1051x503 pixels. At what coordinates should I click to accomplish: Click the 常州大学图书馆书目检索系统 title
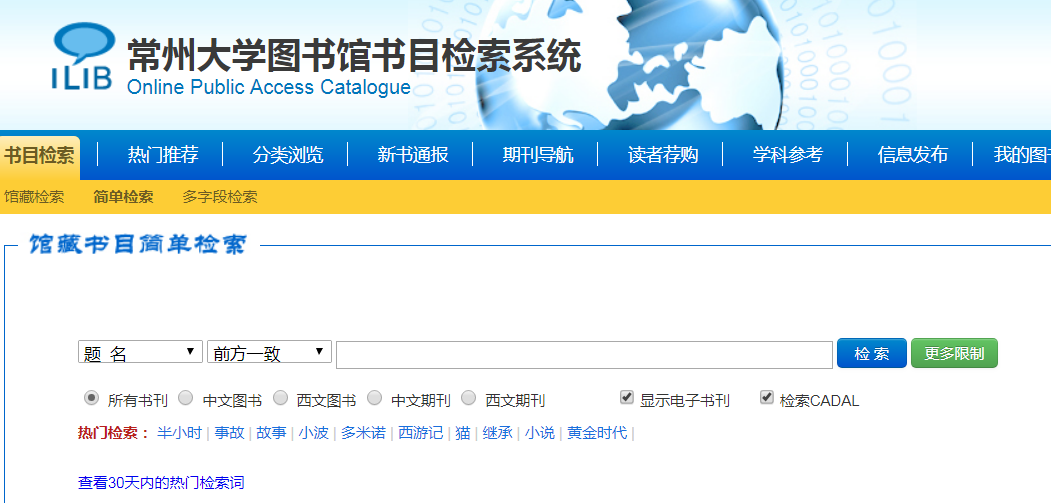(x=354, y=56)
